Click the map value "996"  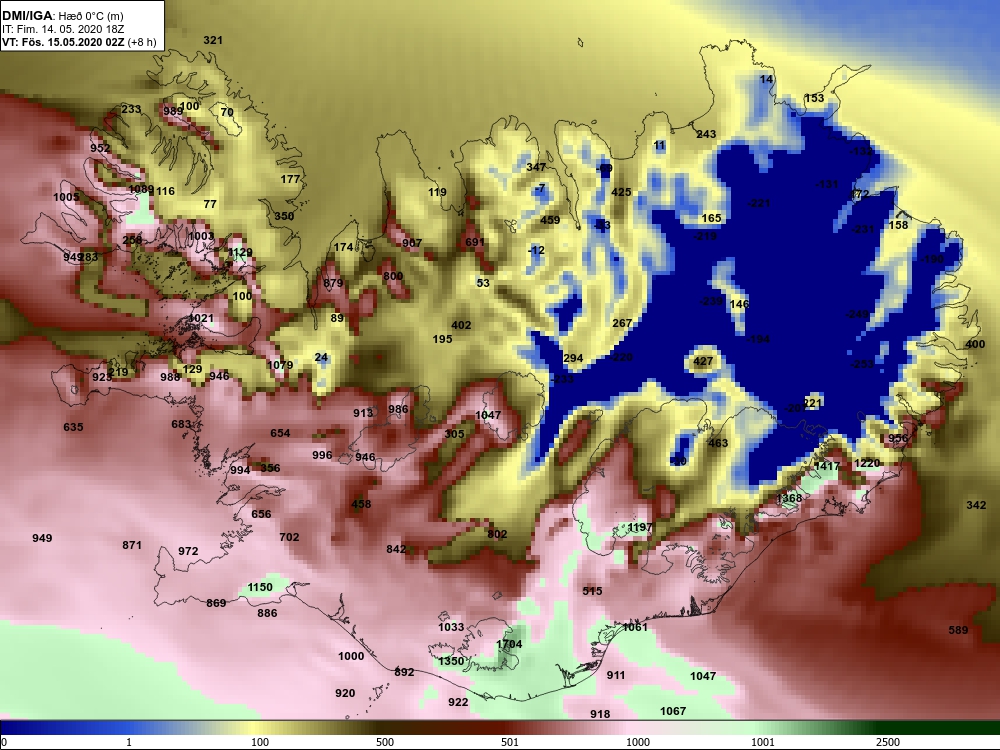point(322,455)
